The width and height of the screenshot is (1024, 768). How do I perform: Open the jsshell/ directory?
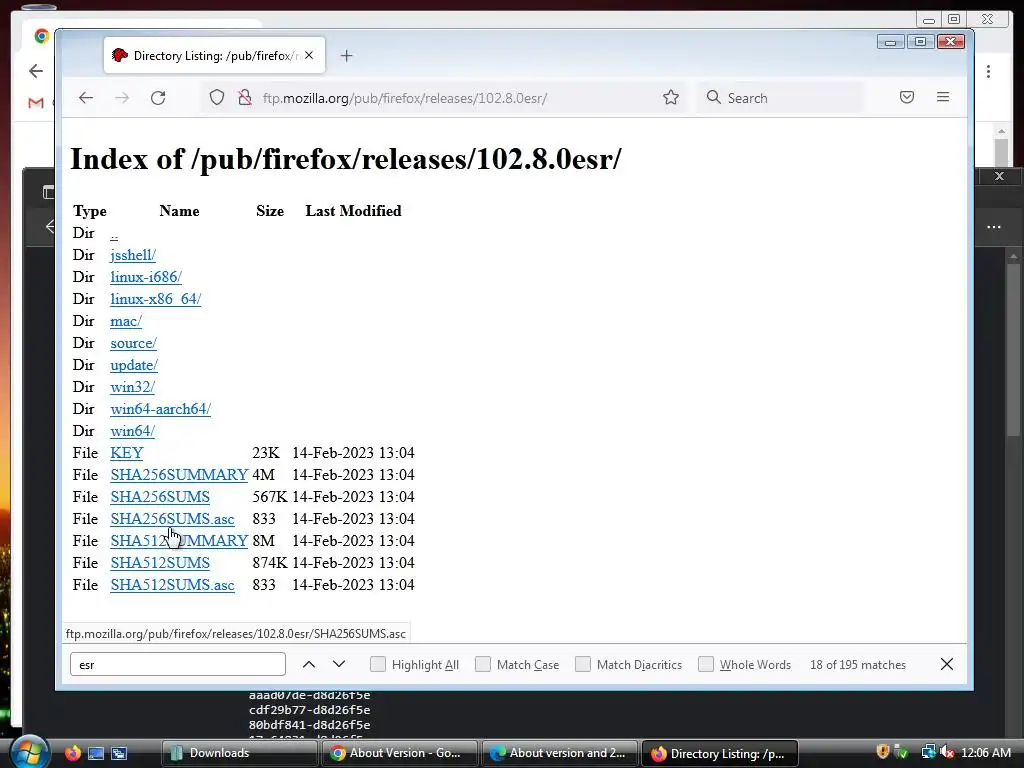133,255
